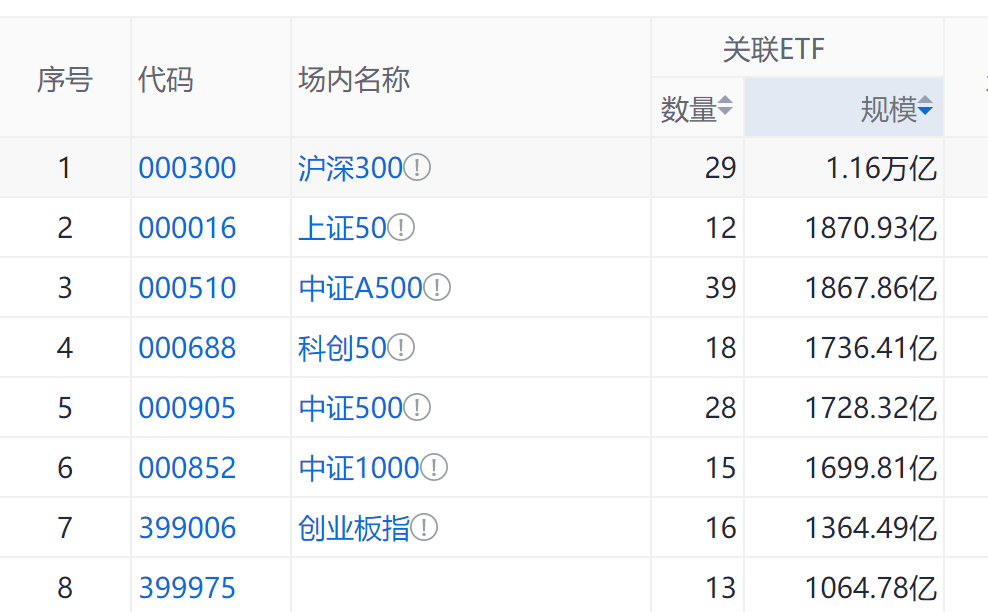This screenshot has height=612, width=988.
Task: Open the 沪深300 index name link
Action: [x=350, y=168]
